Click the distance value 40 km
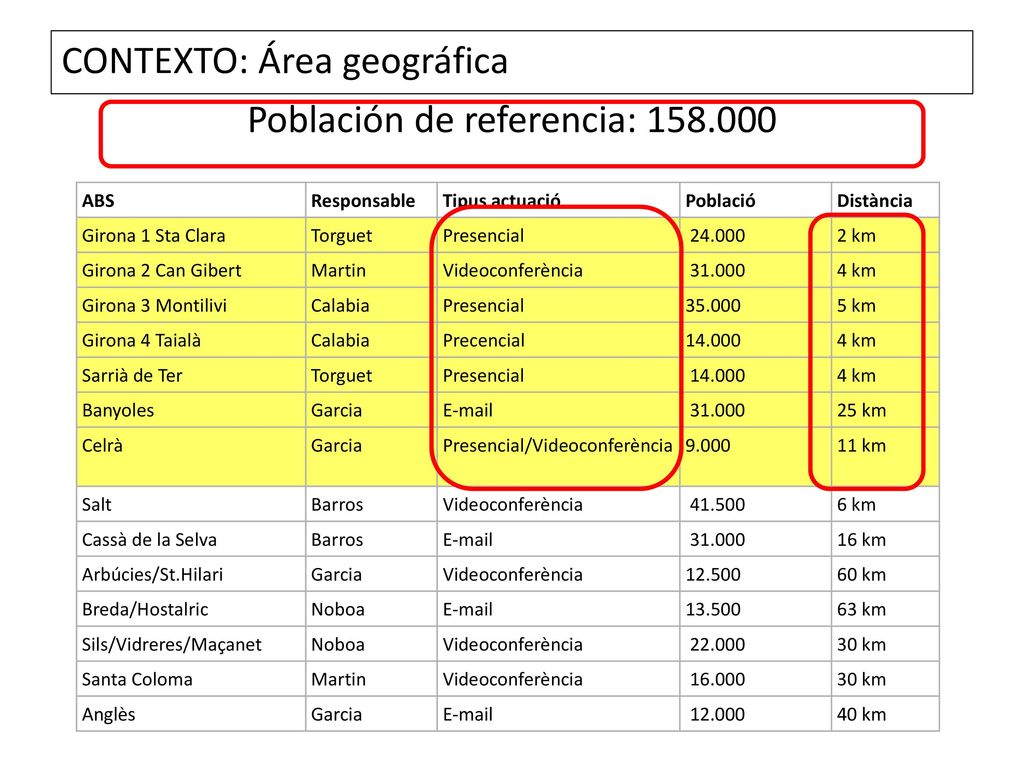 pos(861,714)
